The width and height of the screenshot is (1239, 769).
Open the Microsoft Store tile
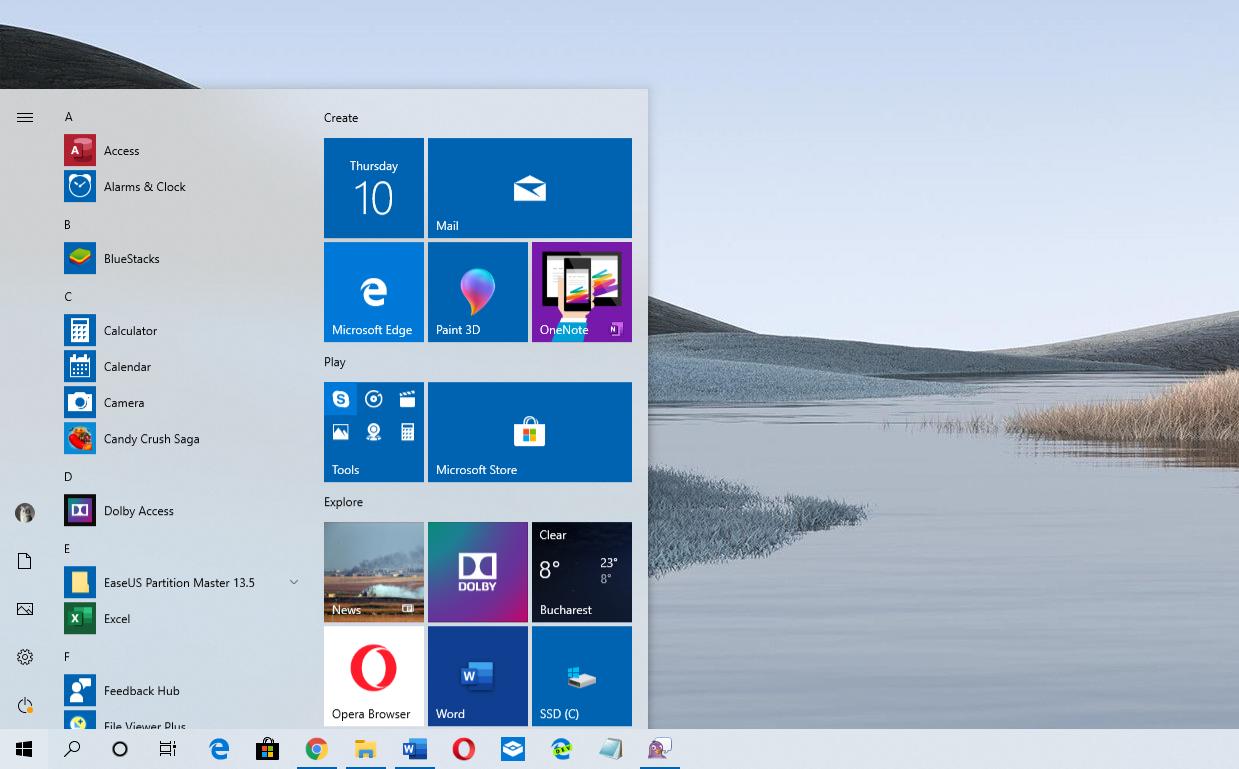click(530, 432)
